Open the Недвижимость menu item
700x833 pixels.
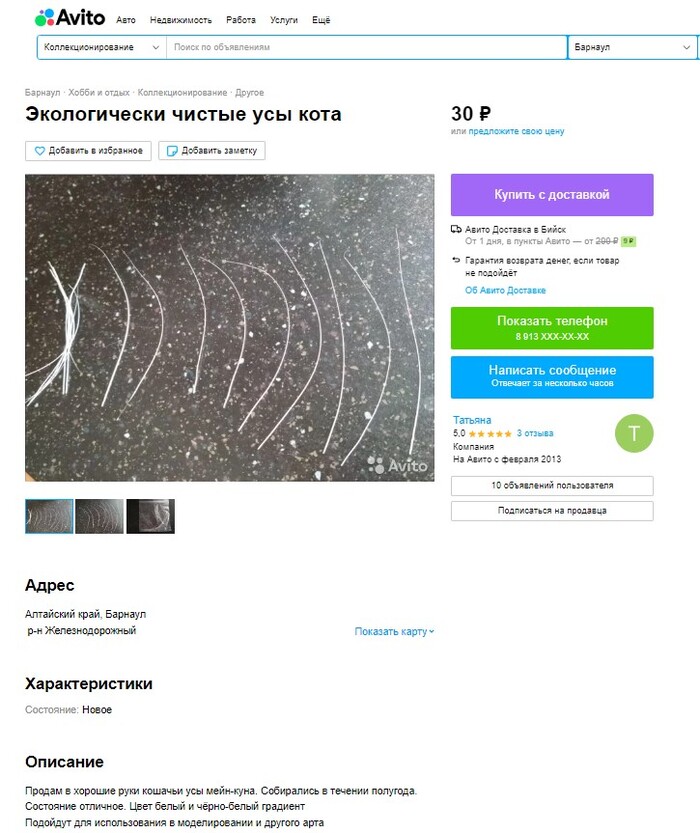[181, 20]
